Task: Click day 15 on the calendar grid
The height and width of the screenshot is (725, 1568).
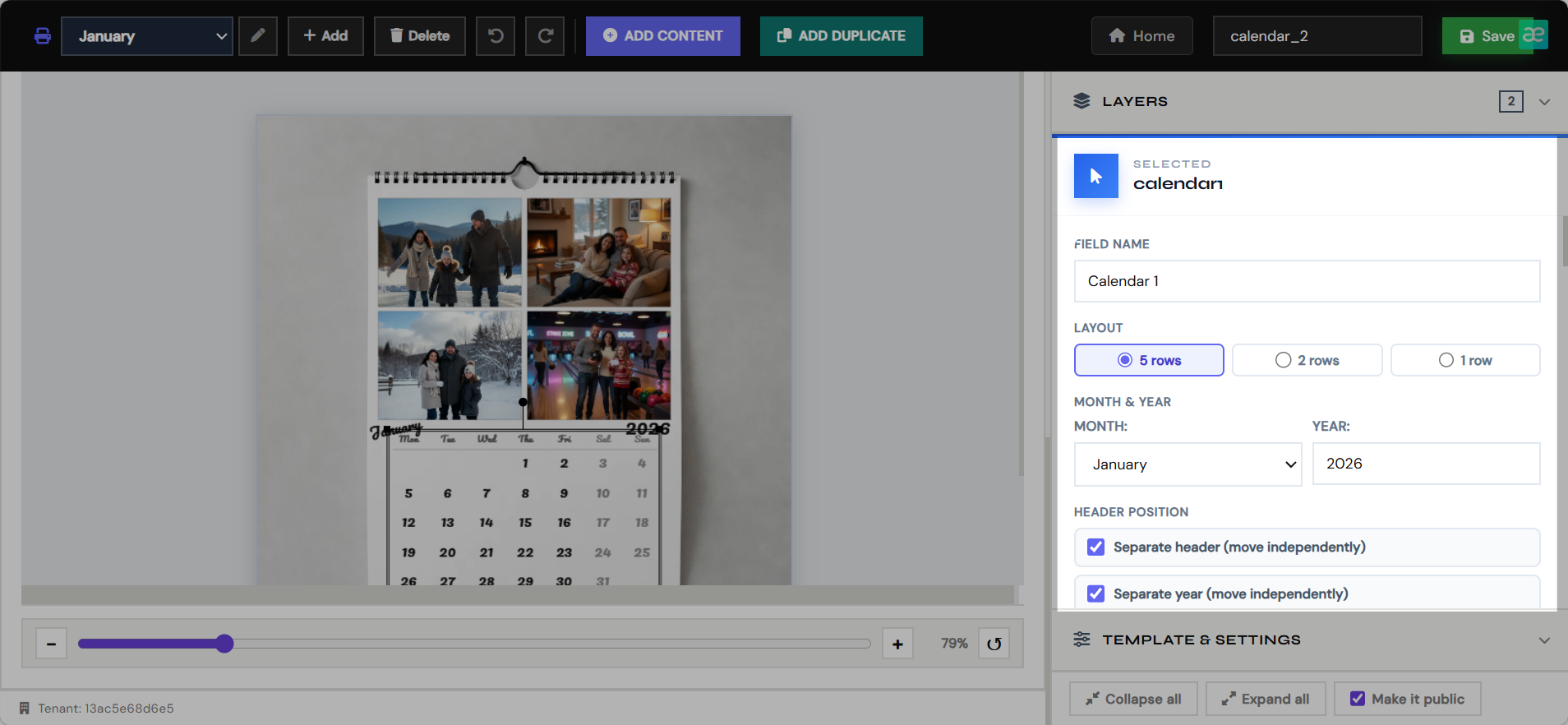Action: tap(525, 523)
